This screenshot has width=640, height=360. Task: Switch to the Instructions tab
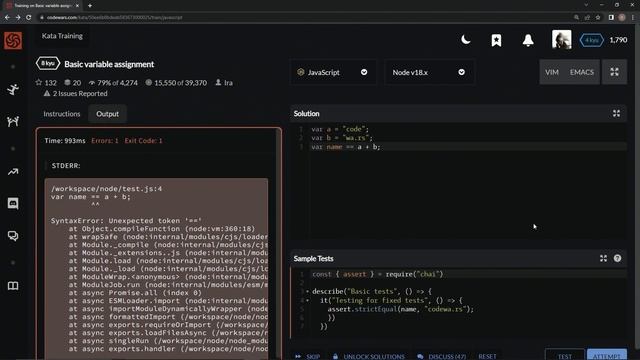point(62,114)
